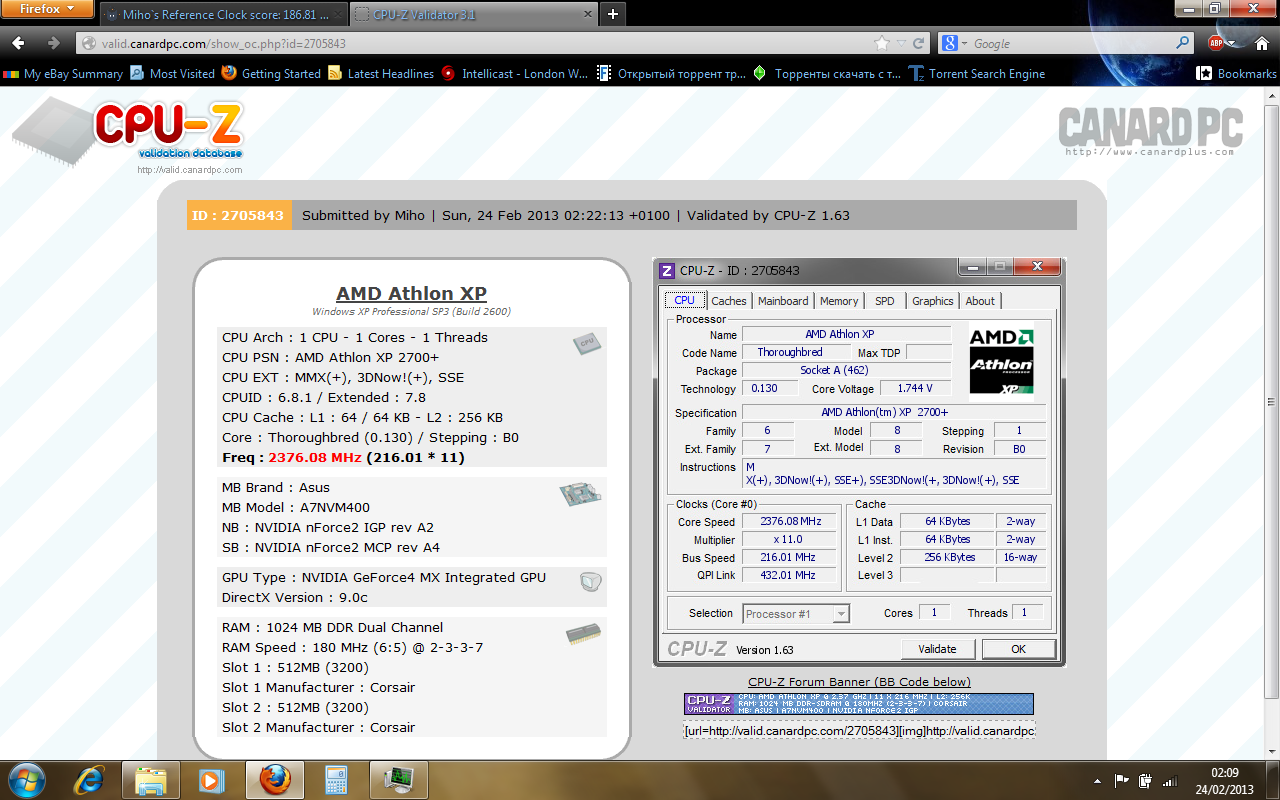This screenshot has height=800, width=1280.
Task: Click the CPU-Z window title icon
Action: pyautogui.click(x=667, y=270)
